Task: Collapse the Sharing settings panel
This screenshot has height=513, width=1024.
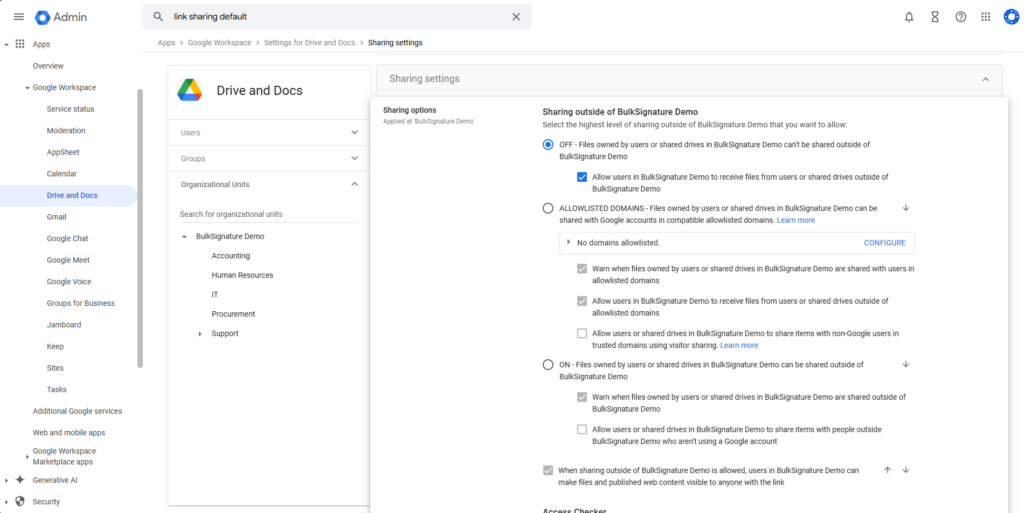Action: [x=985, y=79]
